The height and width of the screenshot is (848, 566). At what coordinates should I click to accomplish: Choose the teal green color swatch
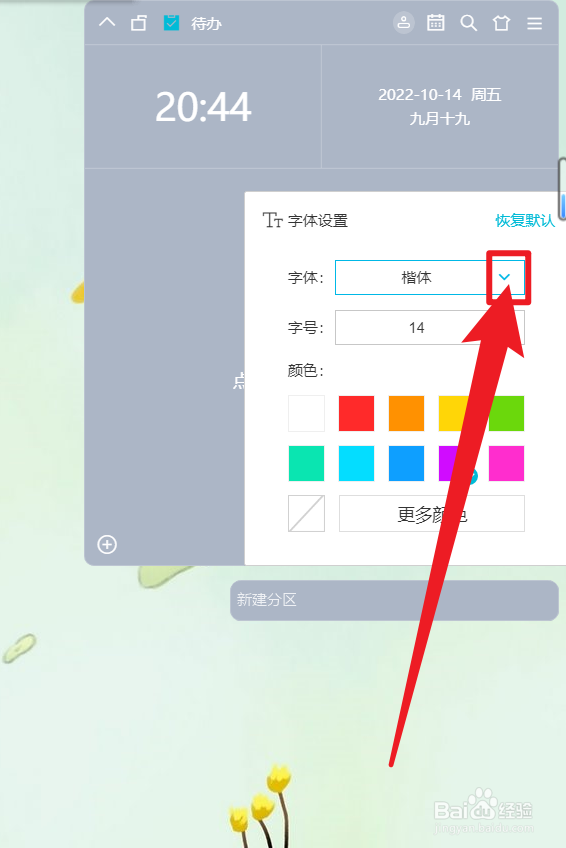(307, 463)
